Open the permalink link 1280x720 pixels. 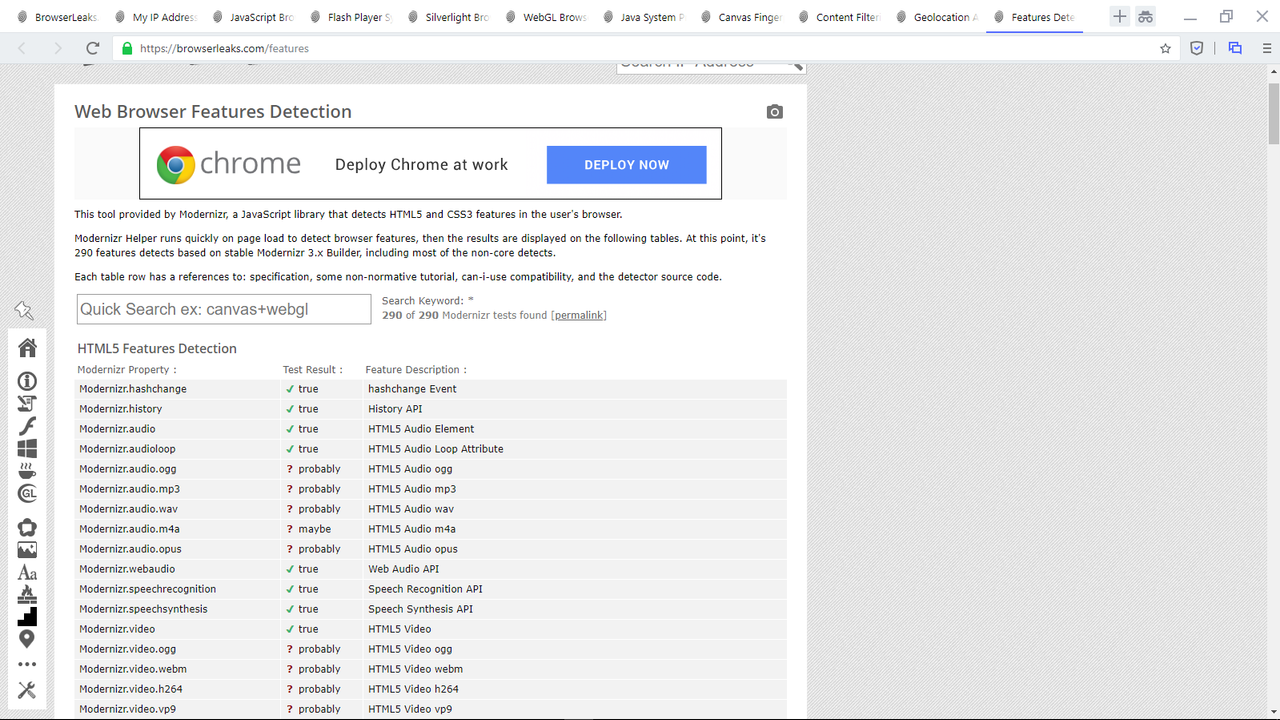(x=580, y=315)
